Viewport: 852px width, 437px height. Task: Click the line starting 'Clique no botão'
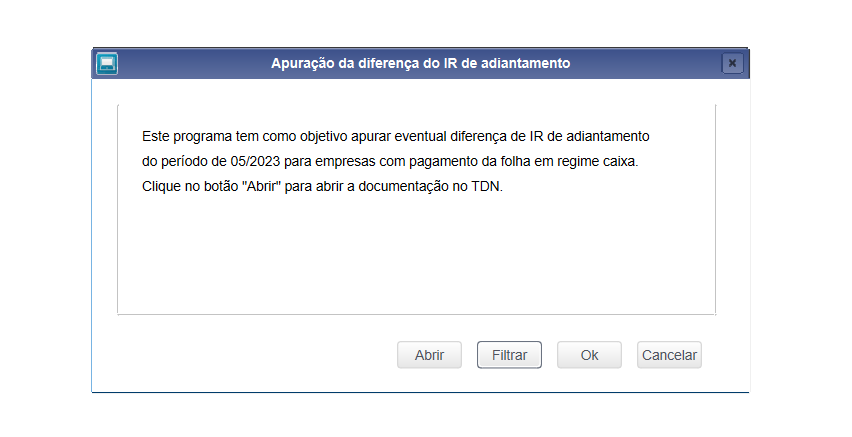(x=322, y=186)
